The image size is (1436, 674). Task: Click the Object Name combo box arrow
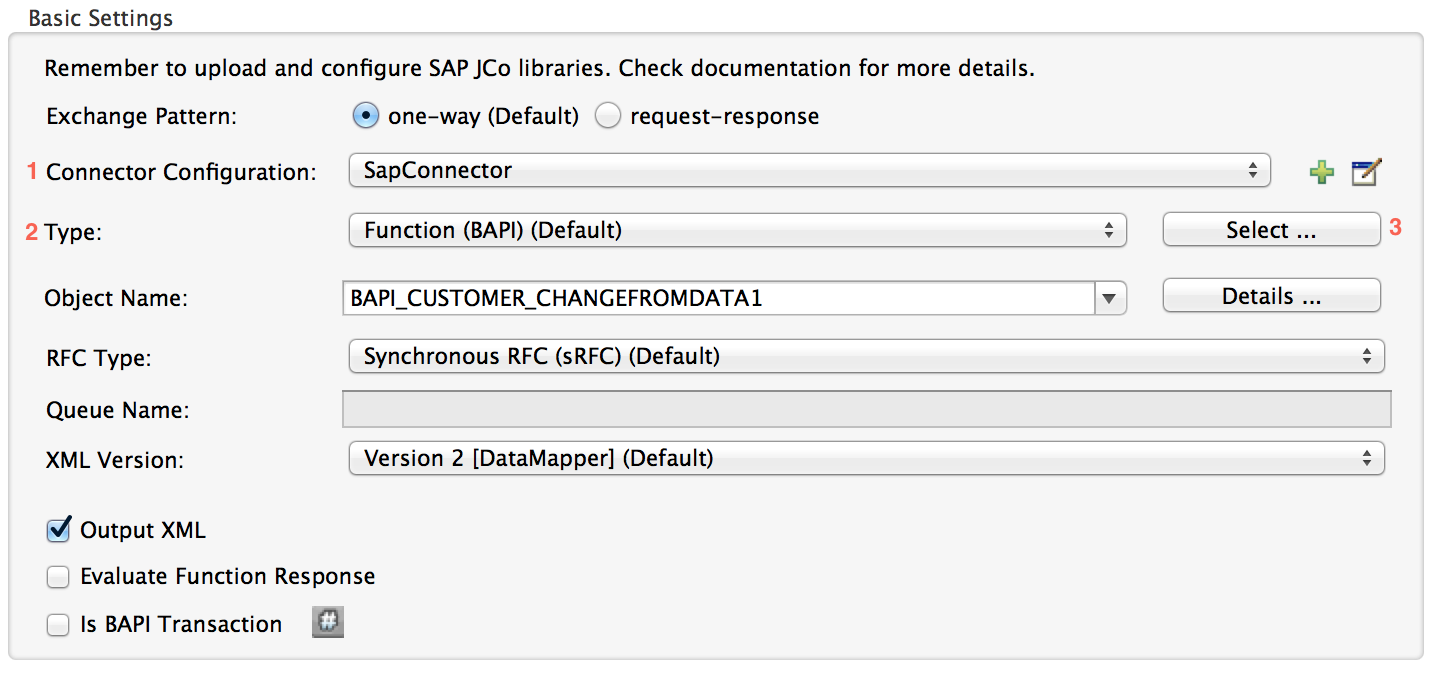pyautogui.click(x=1110, y=298)
